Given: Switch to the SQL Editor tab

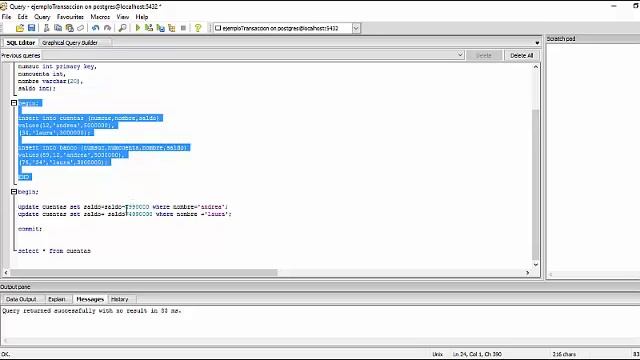Looking at the screenshot, I should [x=21, y=43].
